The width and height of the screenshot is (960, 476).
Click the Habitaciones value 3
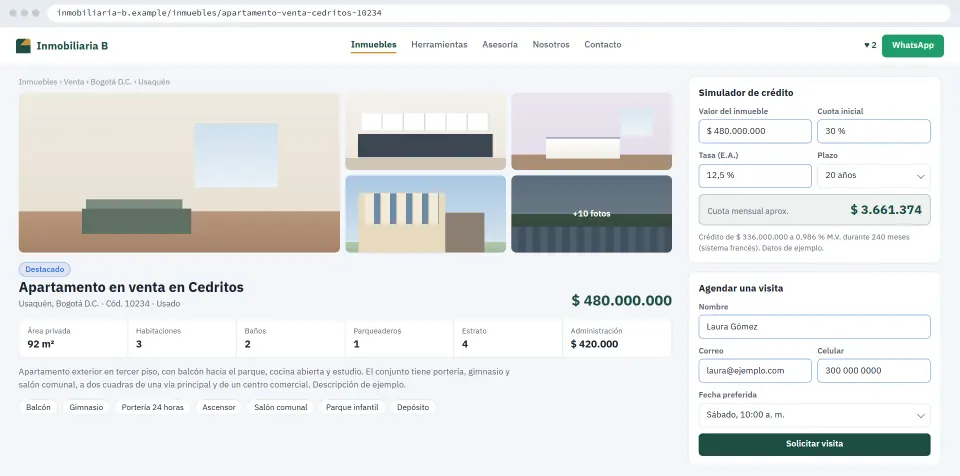(x=139, y=344)
